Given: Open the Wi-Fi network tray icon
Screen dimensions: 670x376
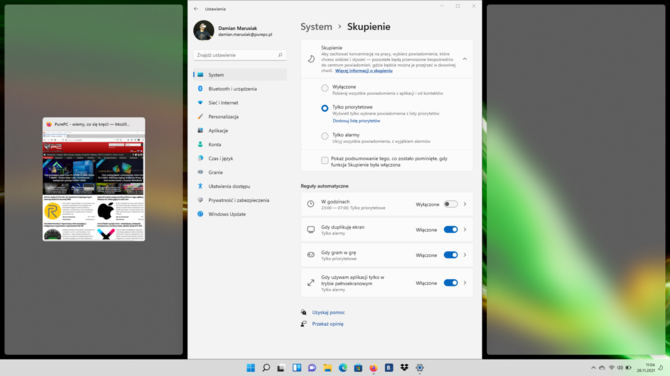Looking at the screenshot, I should point(611,368).
